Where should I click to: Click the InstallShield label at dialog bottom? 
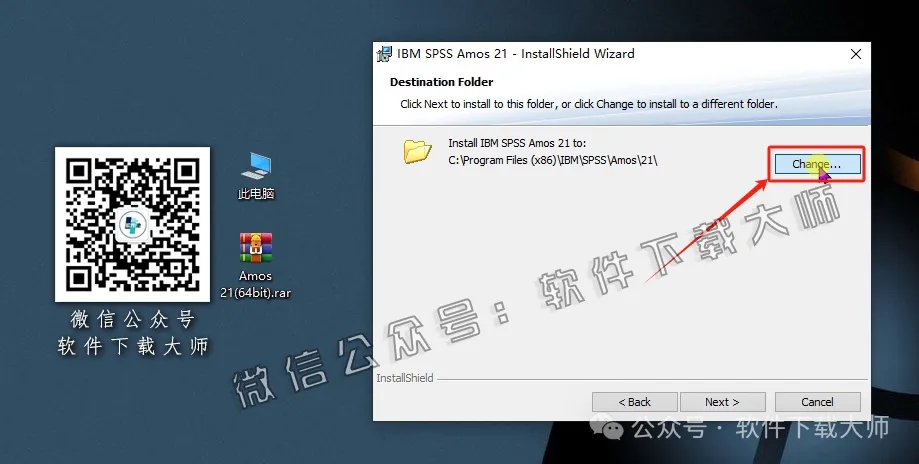pos(402,379)
